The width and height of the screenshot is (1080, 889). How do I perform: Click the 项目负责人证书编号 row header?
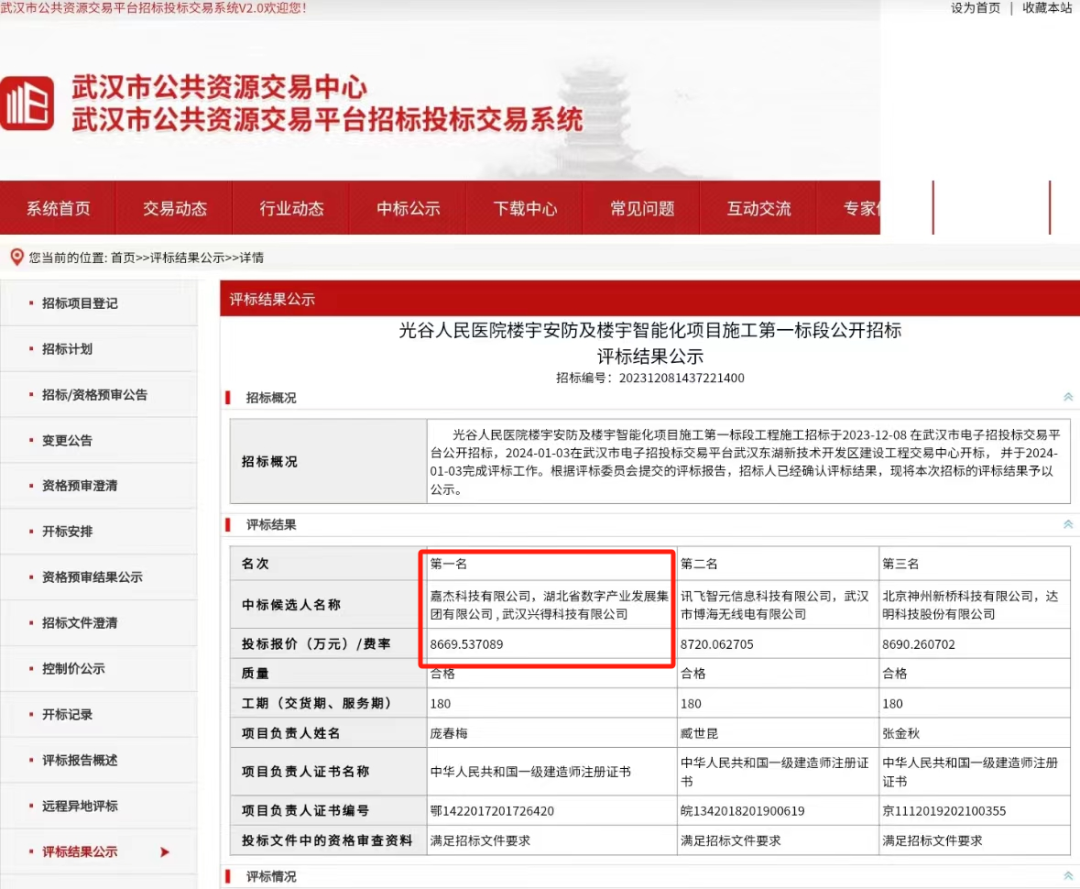point(329,811)
